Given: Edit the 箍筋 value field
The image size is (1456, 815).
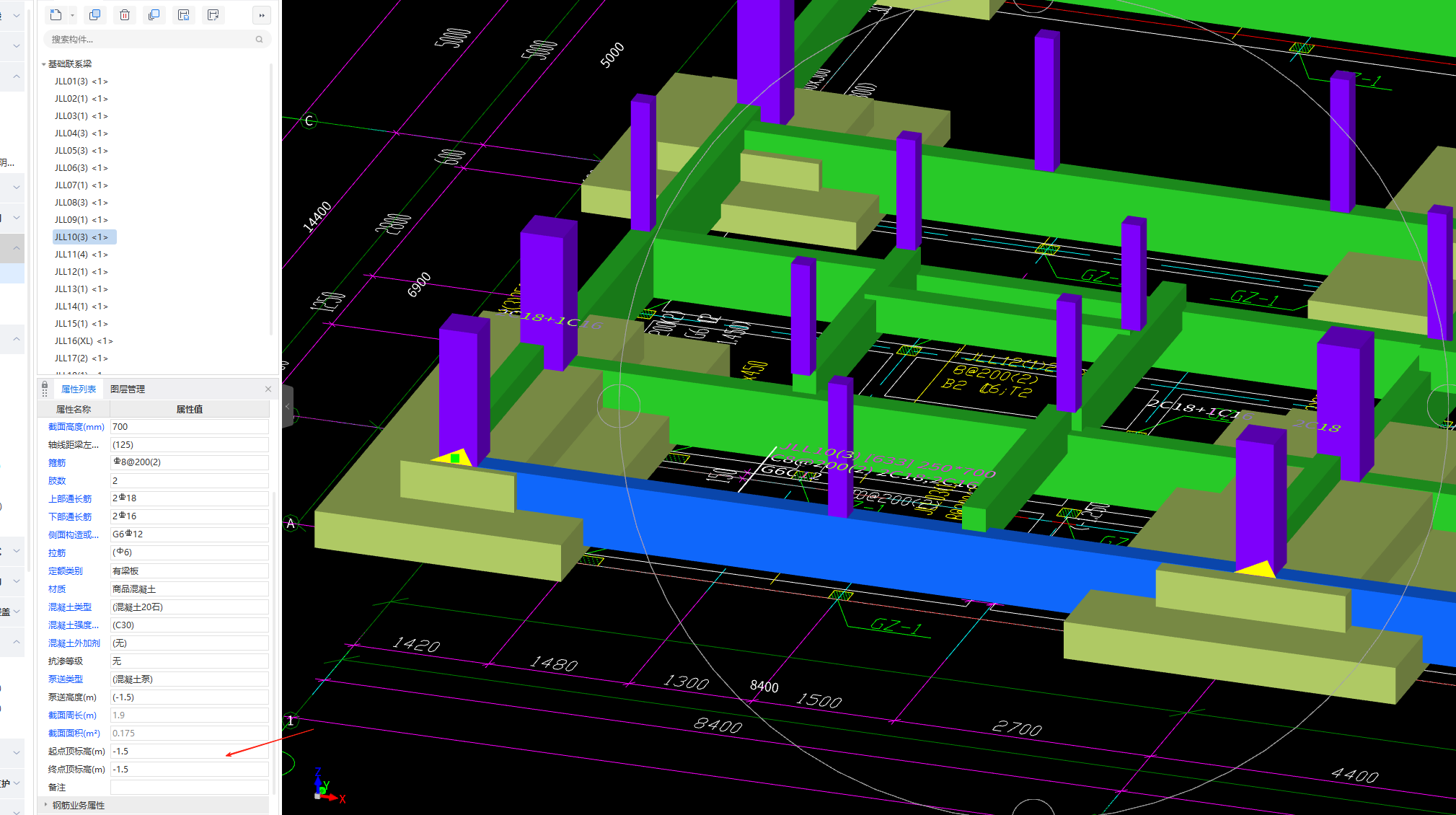Looking at the screenshot, I should tap(190, 463).
